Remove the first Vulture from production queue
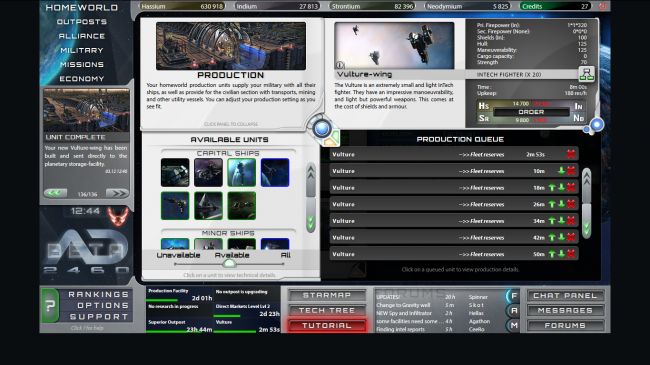Viewport: 650px width, 365px height. (571, 154)
